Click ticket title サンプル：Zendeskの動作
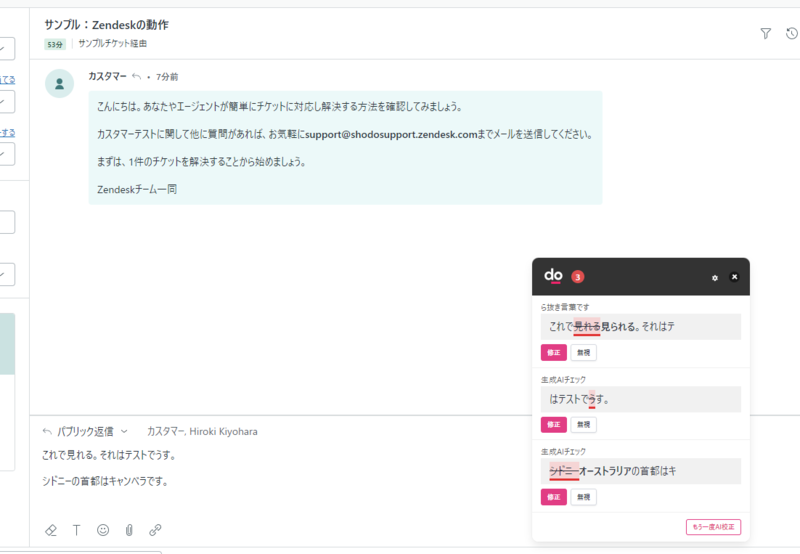This screenshot has height=554, width=800. [106, 24]
